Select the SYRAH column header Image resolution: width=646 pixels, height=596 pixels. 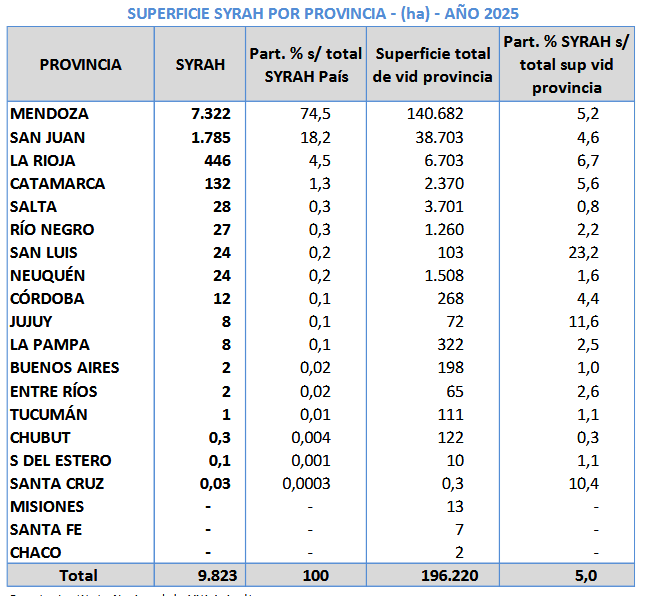(x=200, y=64)
